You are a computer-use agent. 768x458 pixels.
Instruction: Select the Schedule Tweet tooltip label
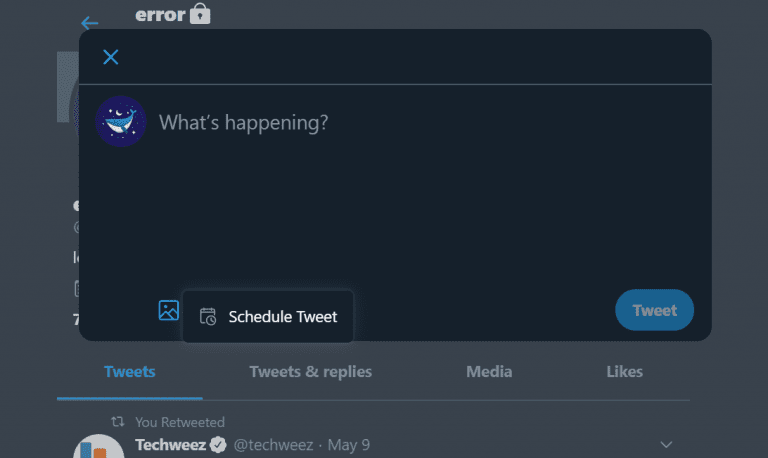(x=283, y=317)
